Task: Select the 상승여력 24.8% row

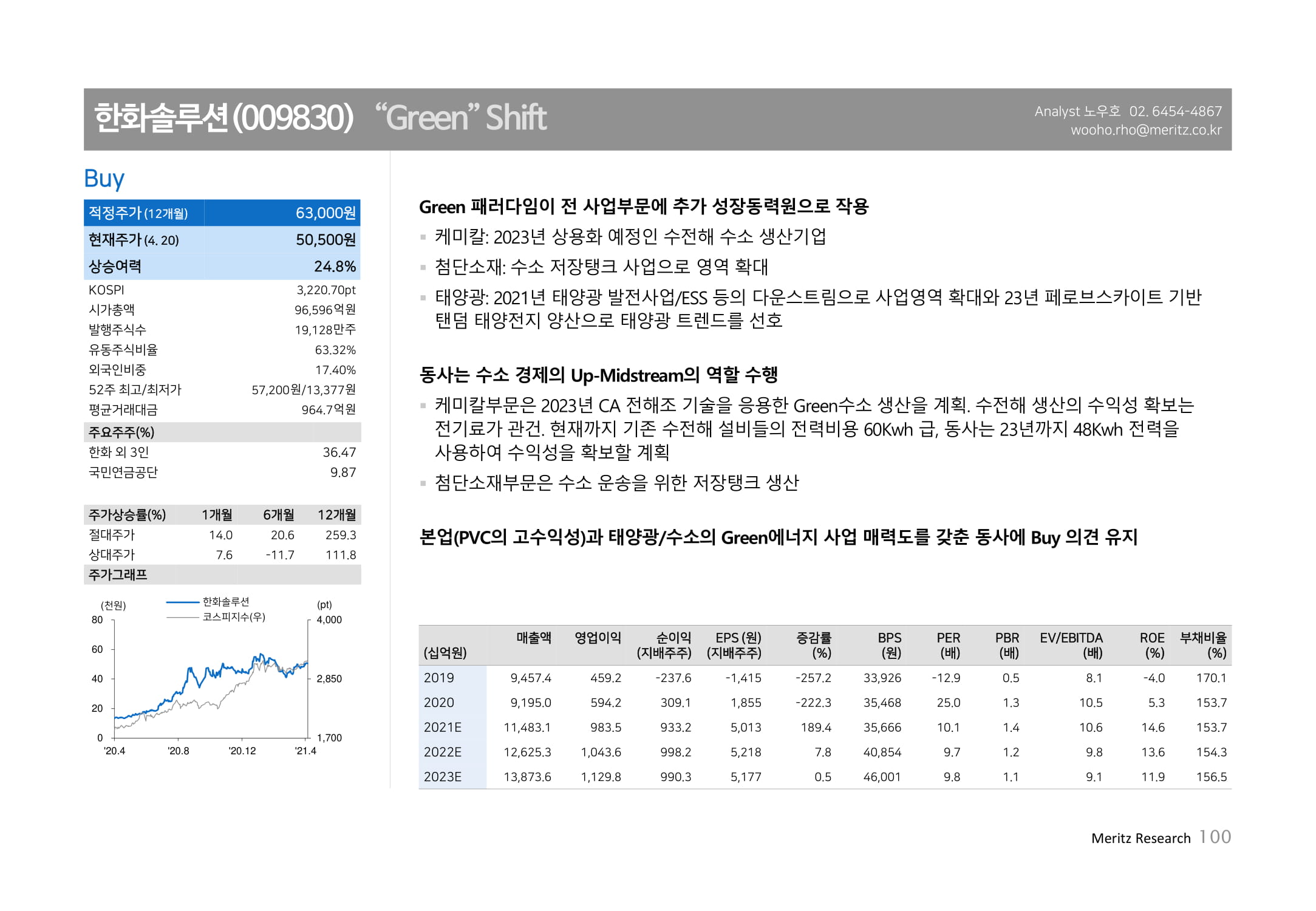Action: pyautogui.click(x=222, y=267)
